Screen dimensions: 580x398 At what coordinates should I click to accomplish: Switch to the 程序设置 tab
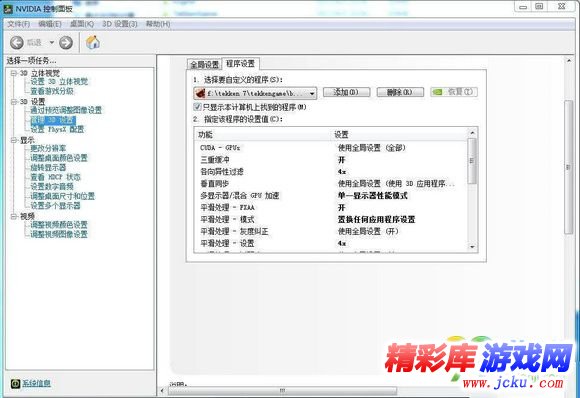(x=240, y=64)
